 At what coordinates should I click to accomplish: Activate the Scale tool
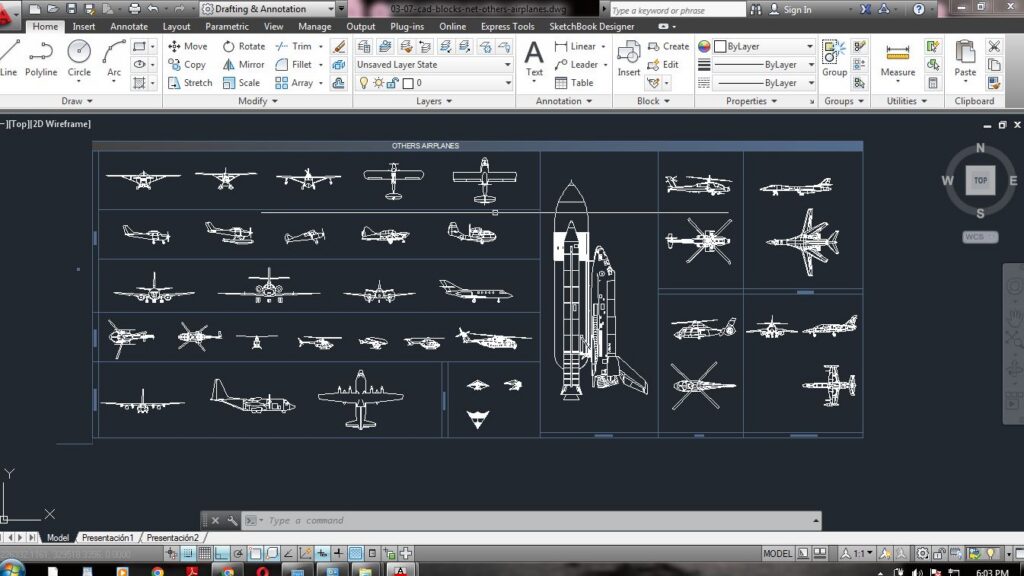coord(241,83)
